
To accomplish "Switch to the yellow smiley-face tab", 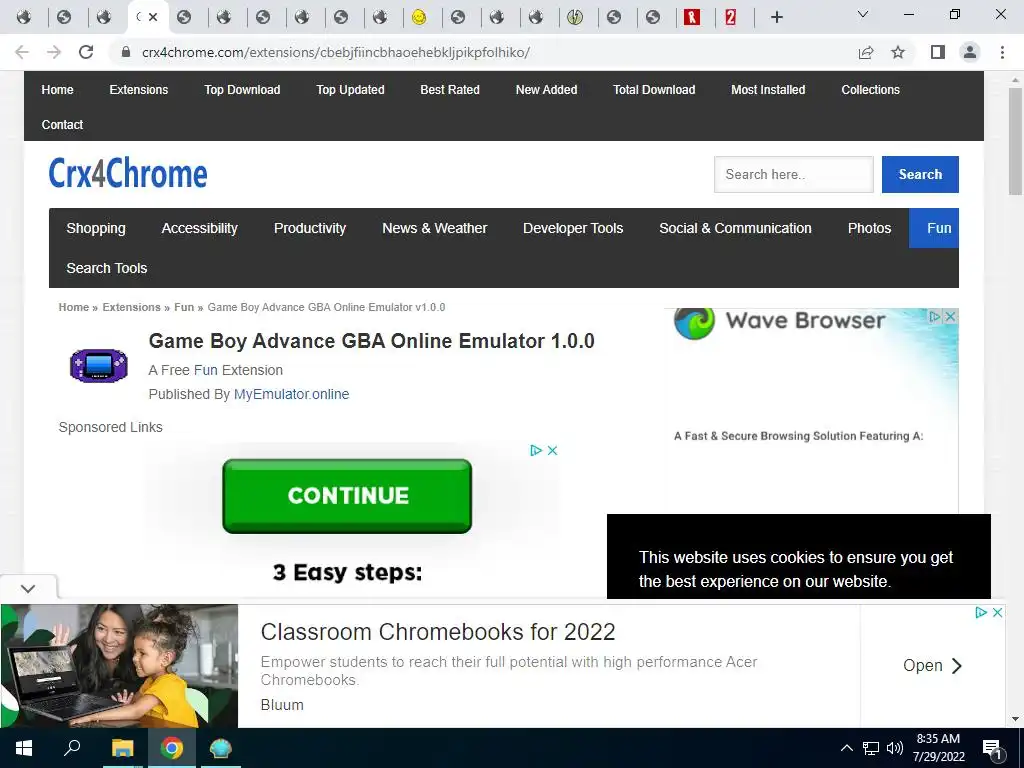I will 419,17.
